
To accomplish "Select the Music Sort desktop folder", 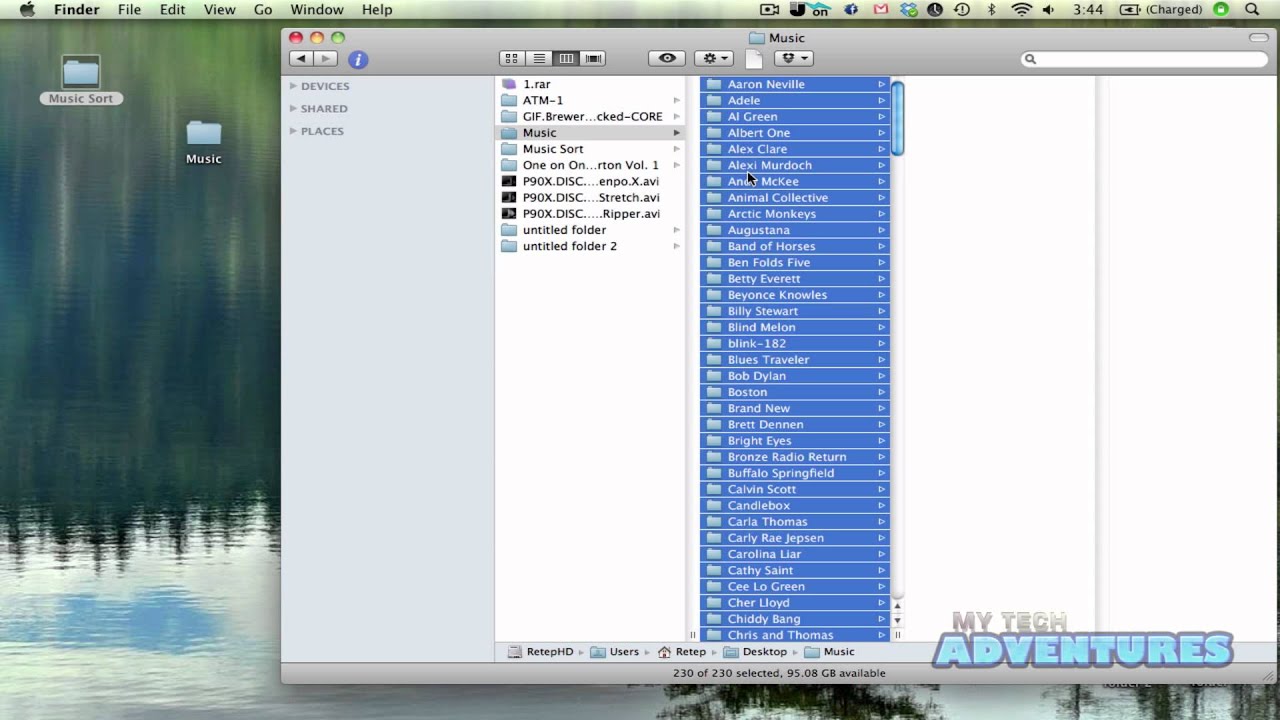I will [x=81, y=80].
